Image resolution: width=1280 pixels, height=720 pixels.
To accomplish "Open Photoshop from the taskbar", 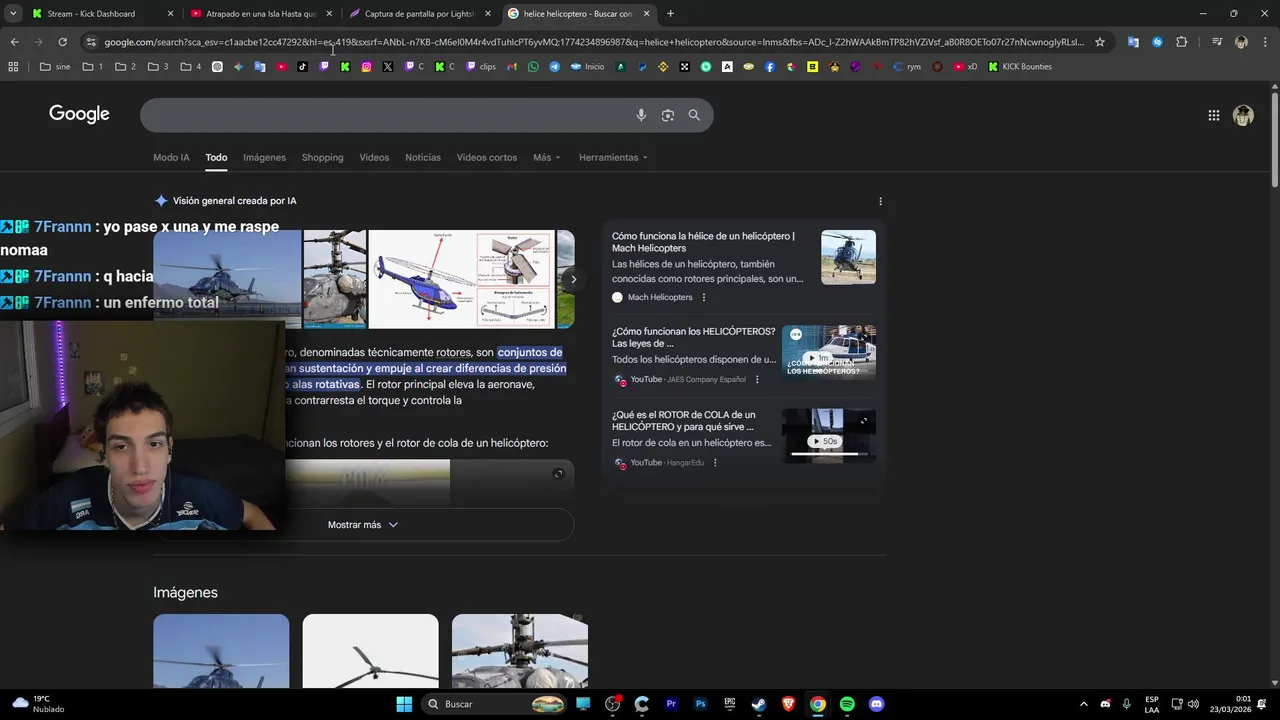I will (701, 704).
